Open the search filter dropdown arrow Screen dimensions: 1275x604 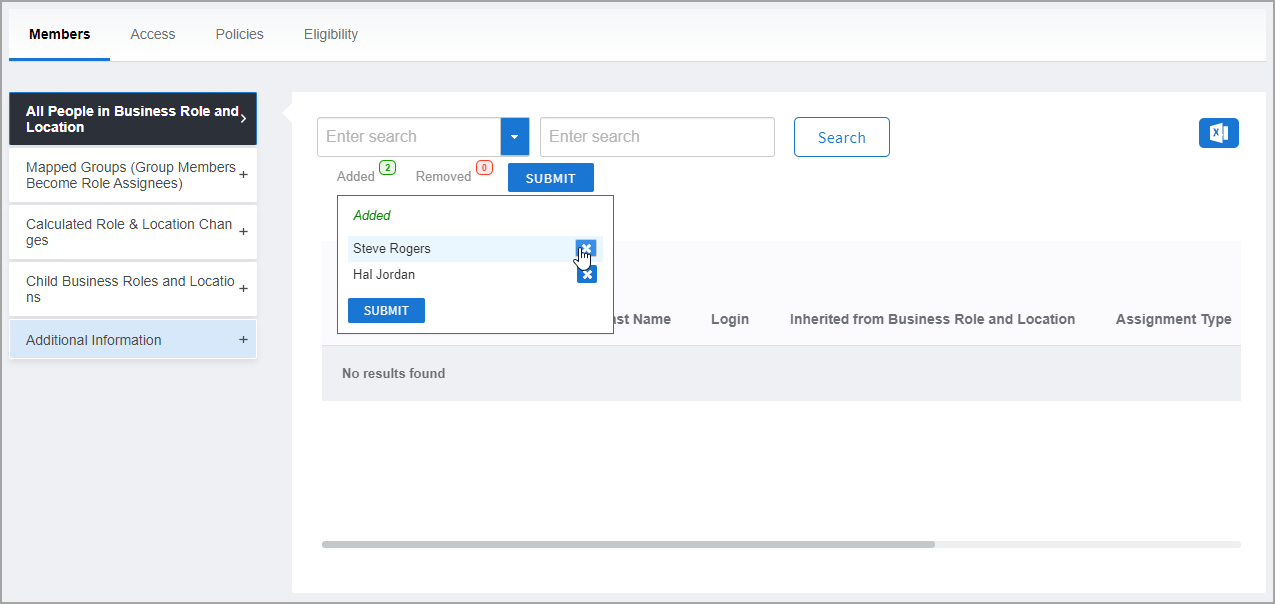point(514,137)
